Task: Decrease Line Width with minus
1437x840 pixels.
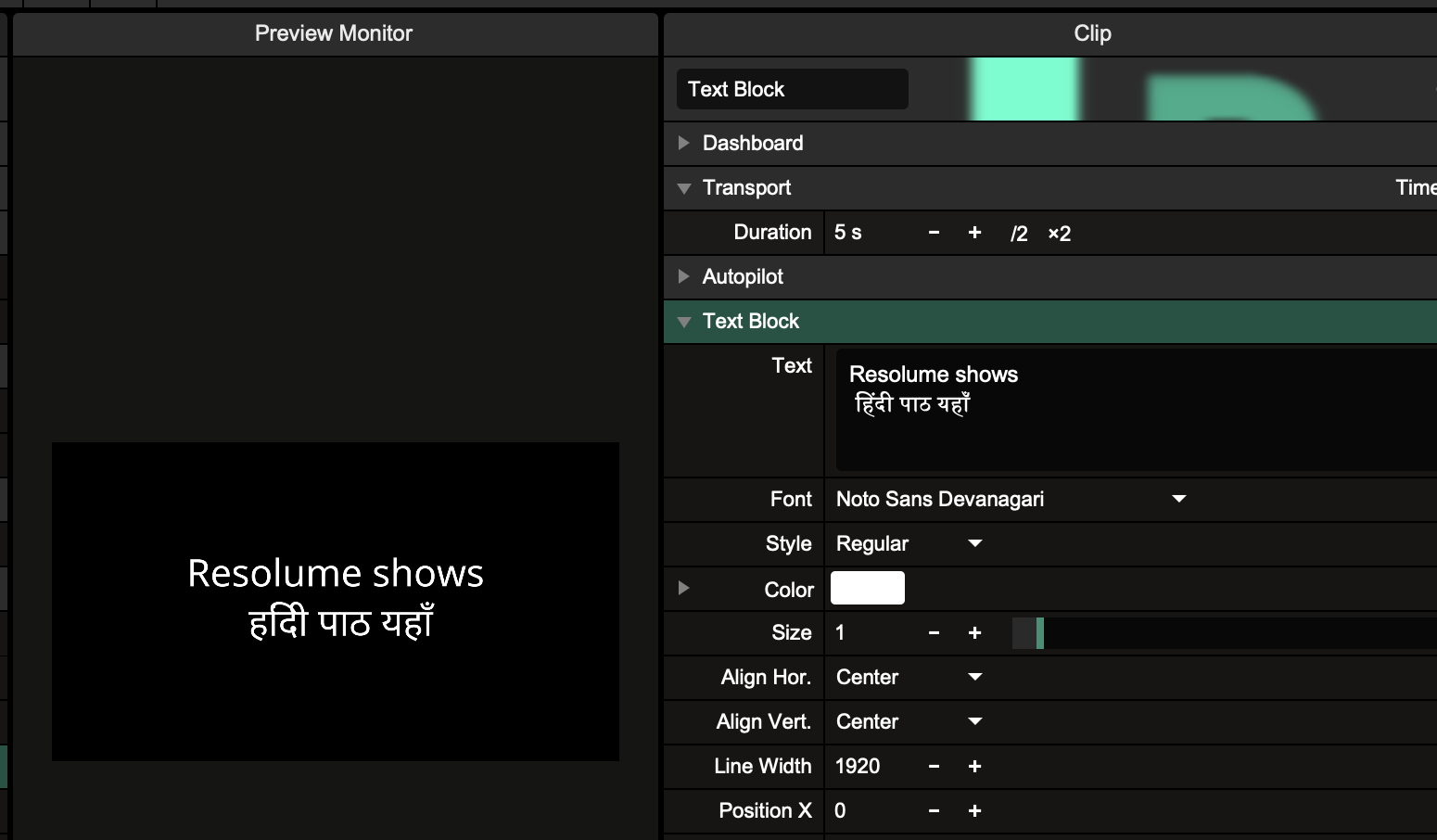Action: (934, 767)
